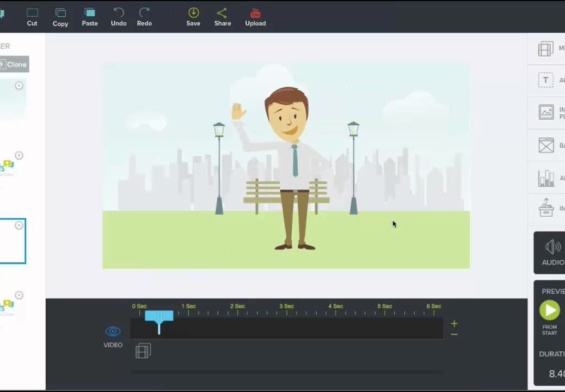Image resolution: width=565 pixels, height=392 pixels.
Task: Toggle the VIDEO track eye visibility
Action: click(x=113, y=331)
